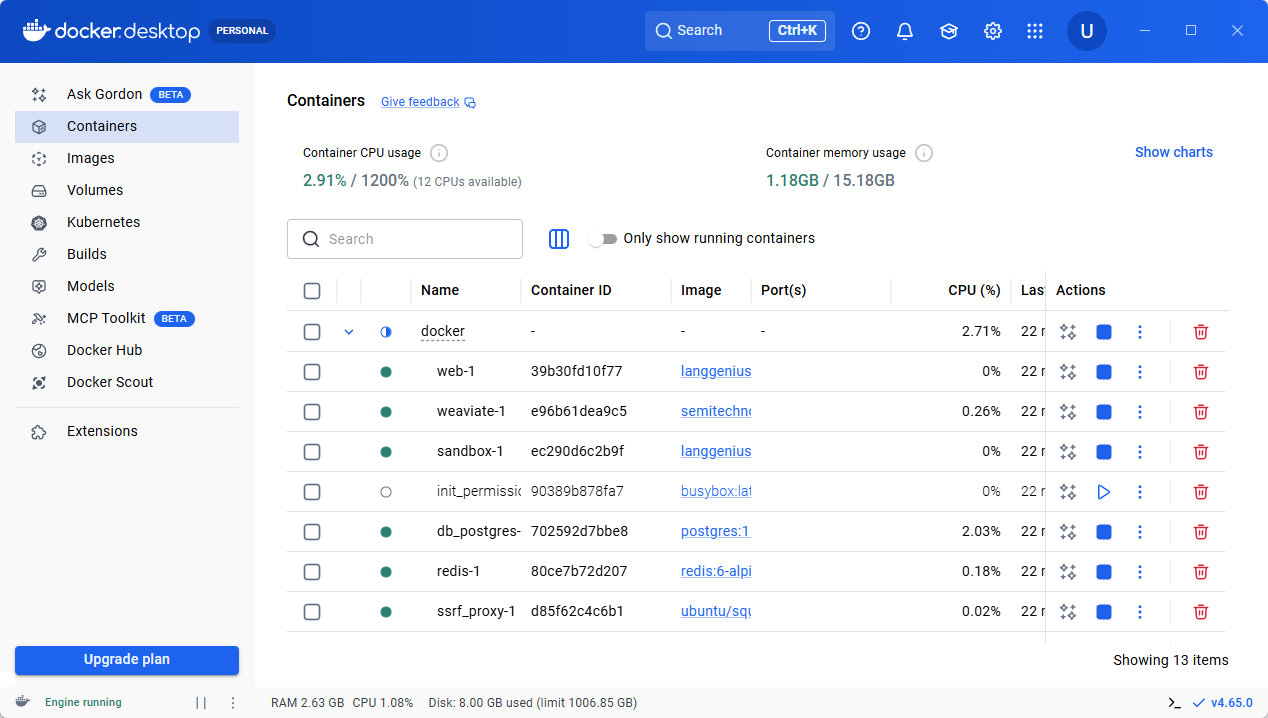The width and height of the screenshot is (1268, 718).
Task: Open Extensions in sidebar
Action: (127, 432)
